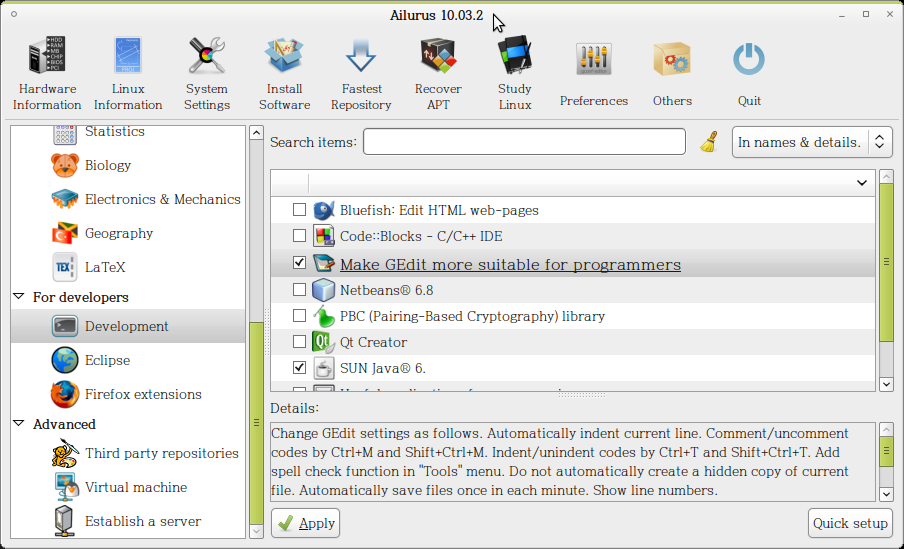904x549 pixels.
Task: Focus the Search items input field
Action: tap(524, 142)
